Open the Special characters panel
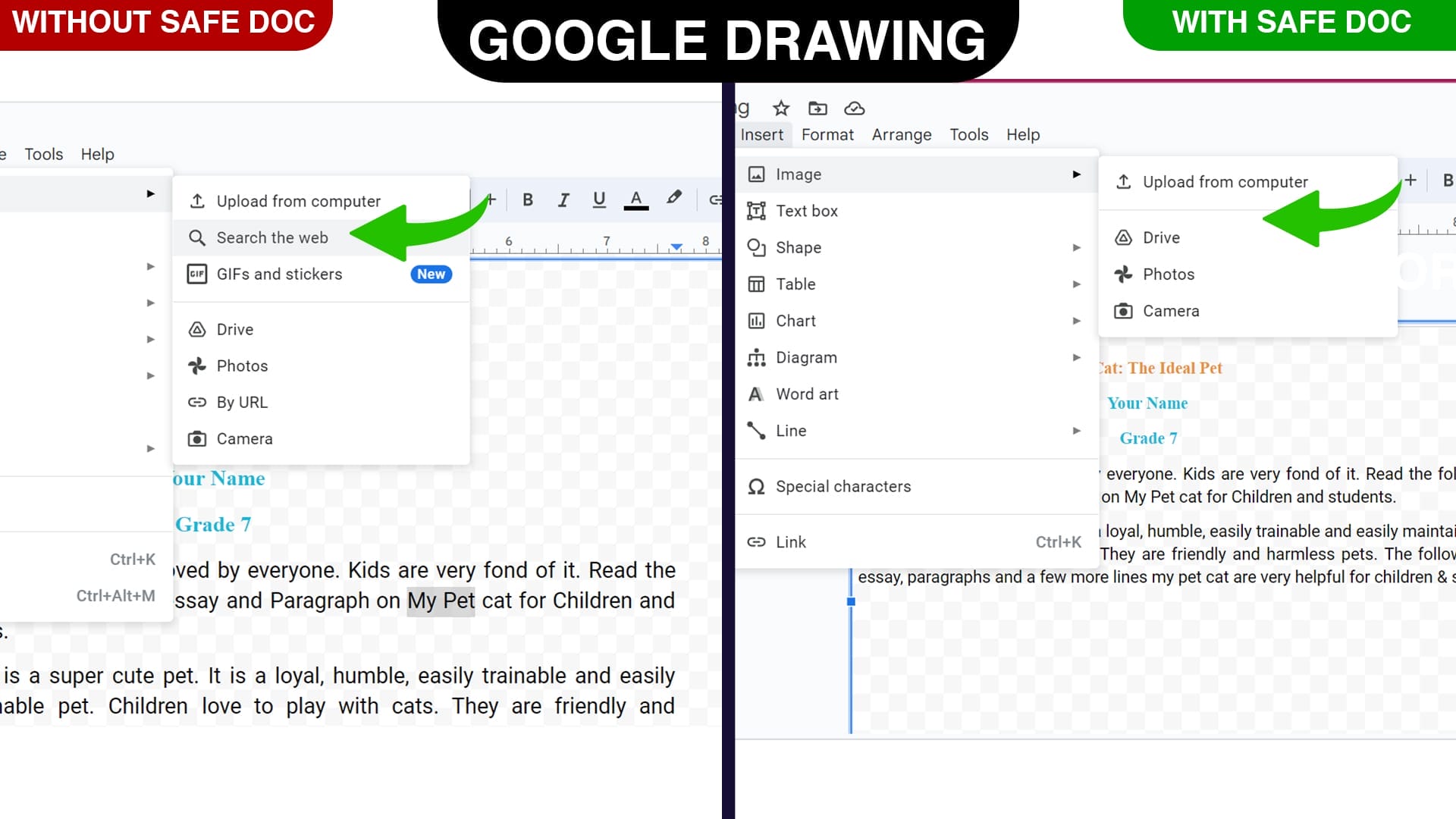This screenshot has height=819, width=1456. tap(844, 486)
